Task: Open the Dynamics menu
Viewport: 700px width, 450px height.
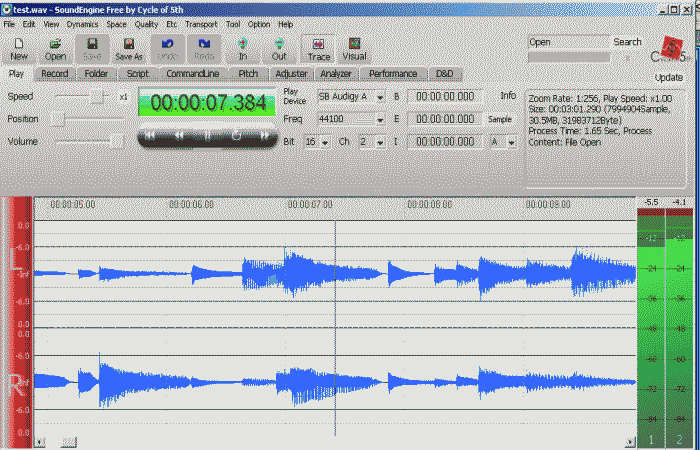Action: (83, 23)
